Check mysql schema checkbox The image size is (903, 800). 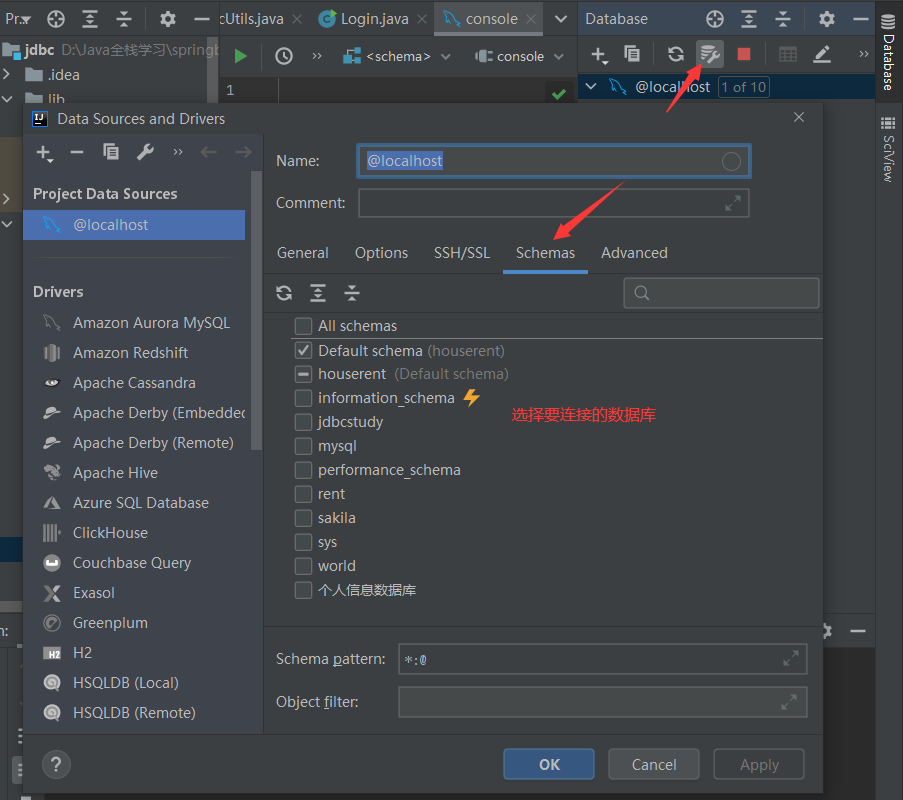point(303,446)
